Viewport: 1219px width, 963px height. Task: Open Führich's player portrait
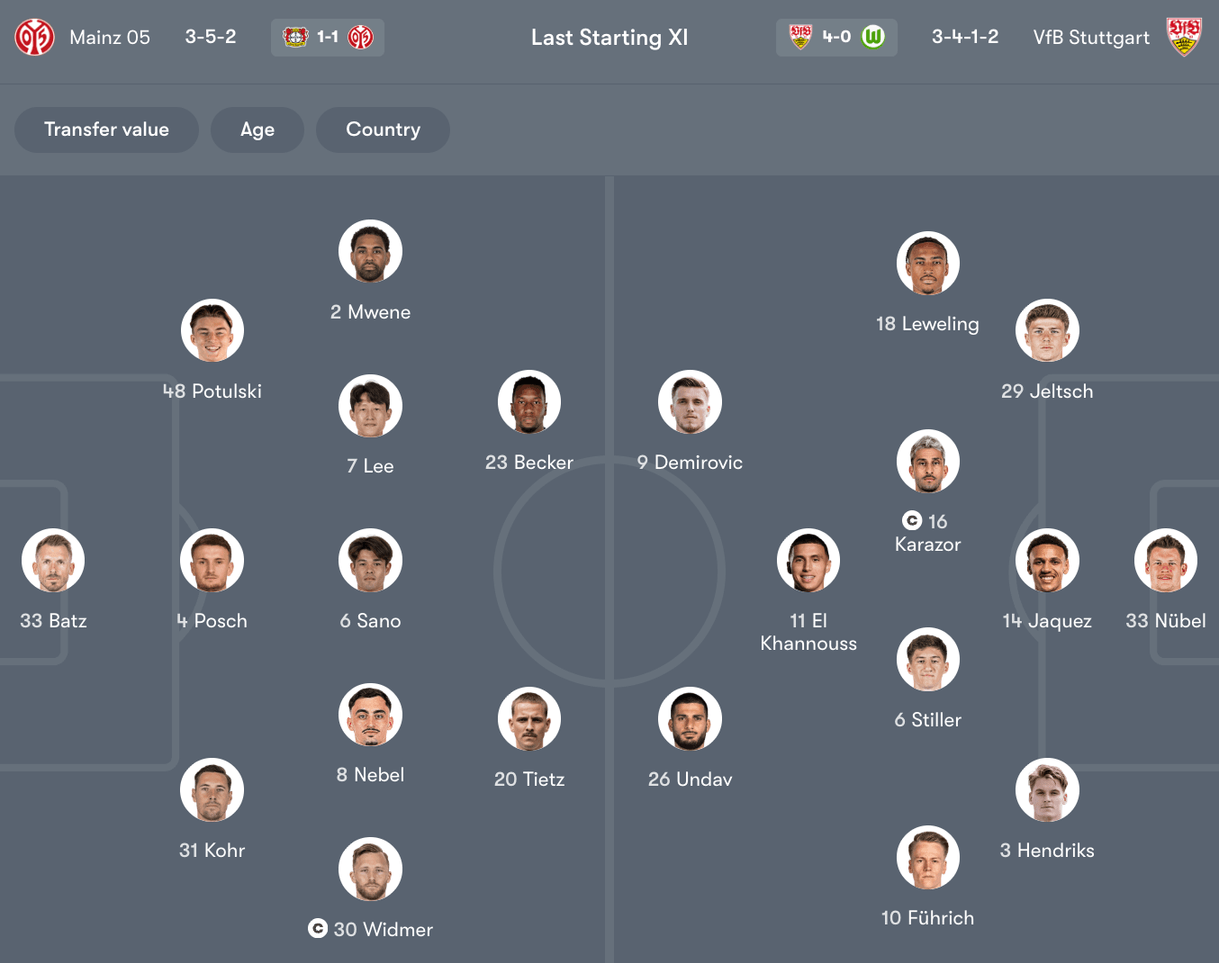click(x=927, y=857)
